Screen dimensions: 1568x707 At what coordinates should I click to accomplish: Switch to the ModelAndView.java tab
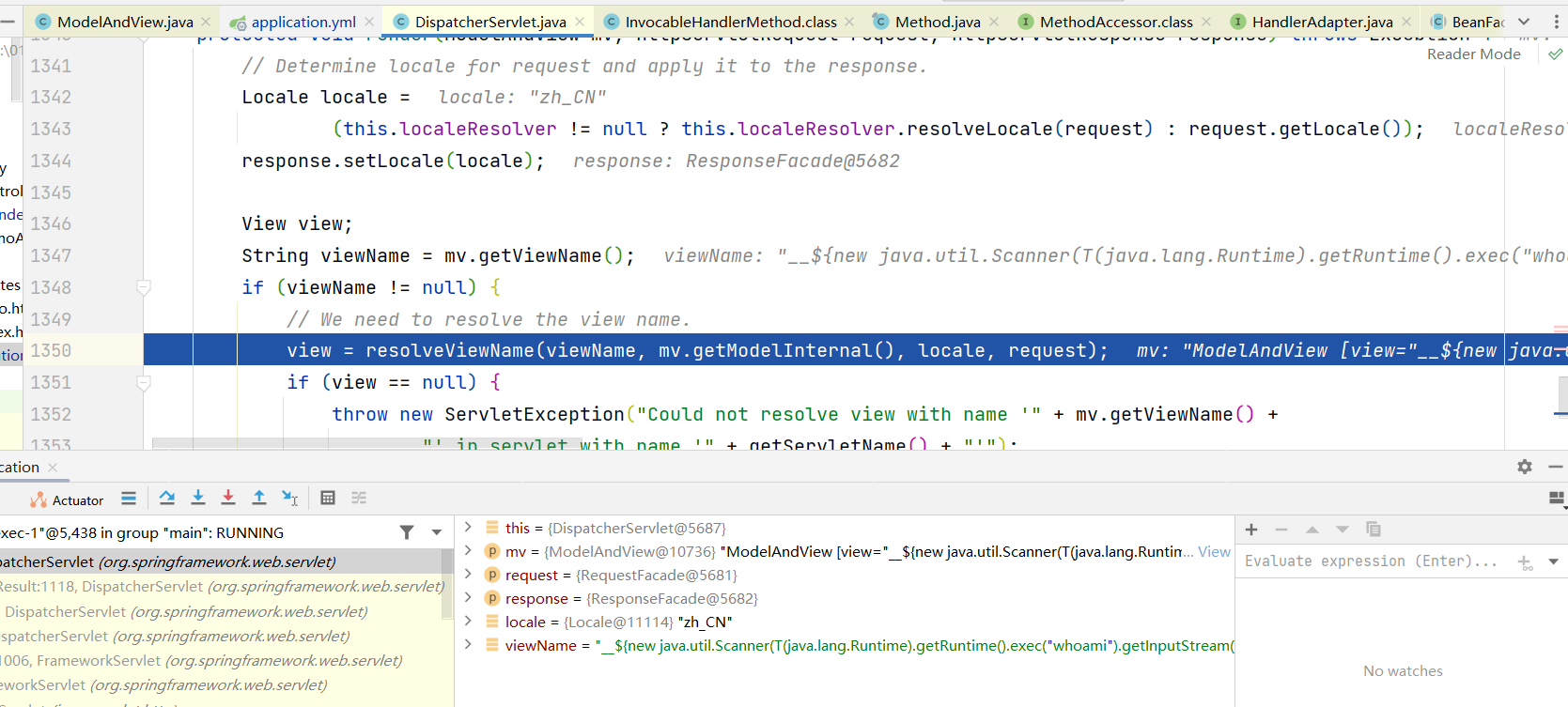(125, 22)
